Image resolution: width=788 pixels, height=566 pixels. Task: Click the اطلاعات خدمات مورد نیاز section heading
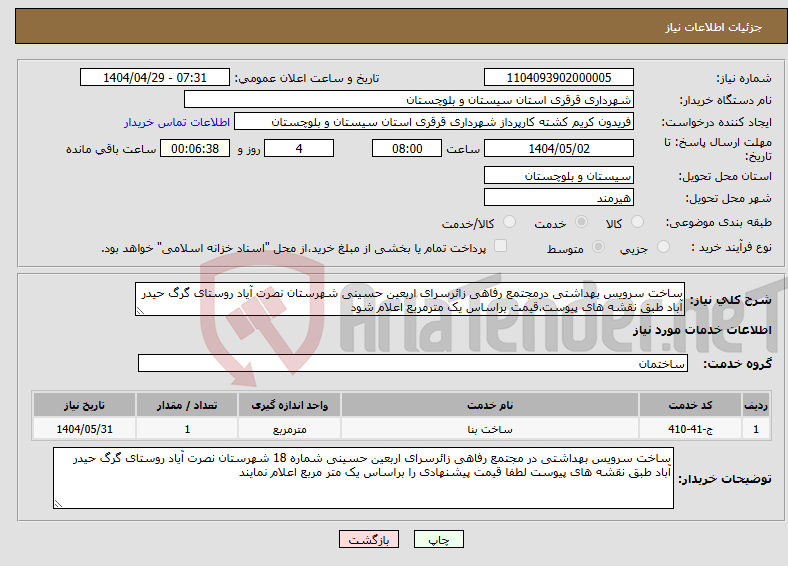tap(702, 330)
